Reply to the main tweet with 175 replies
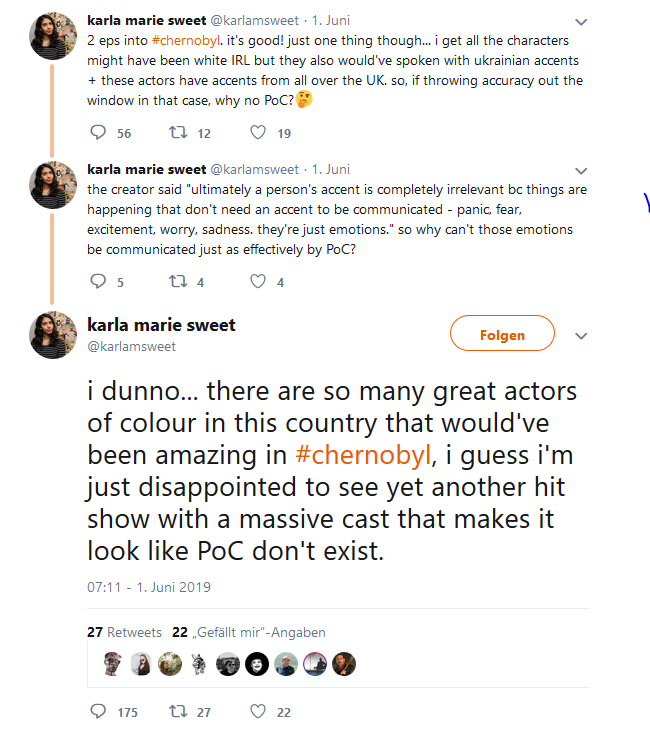 click(x=98, y=712)
